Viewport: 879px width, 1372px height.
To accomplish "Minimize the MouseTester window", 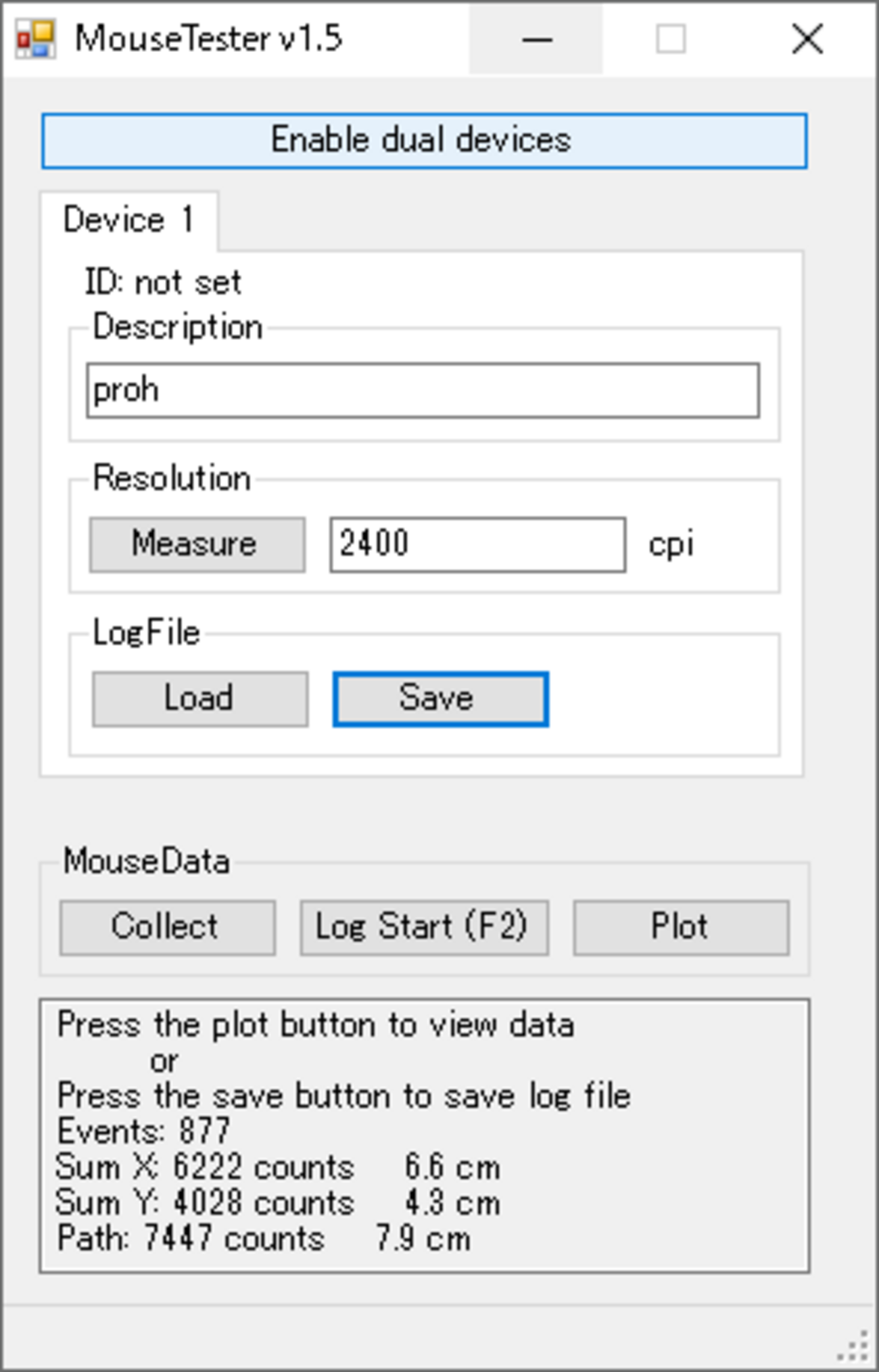I will 536,39.
